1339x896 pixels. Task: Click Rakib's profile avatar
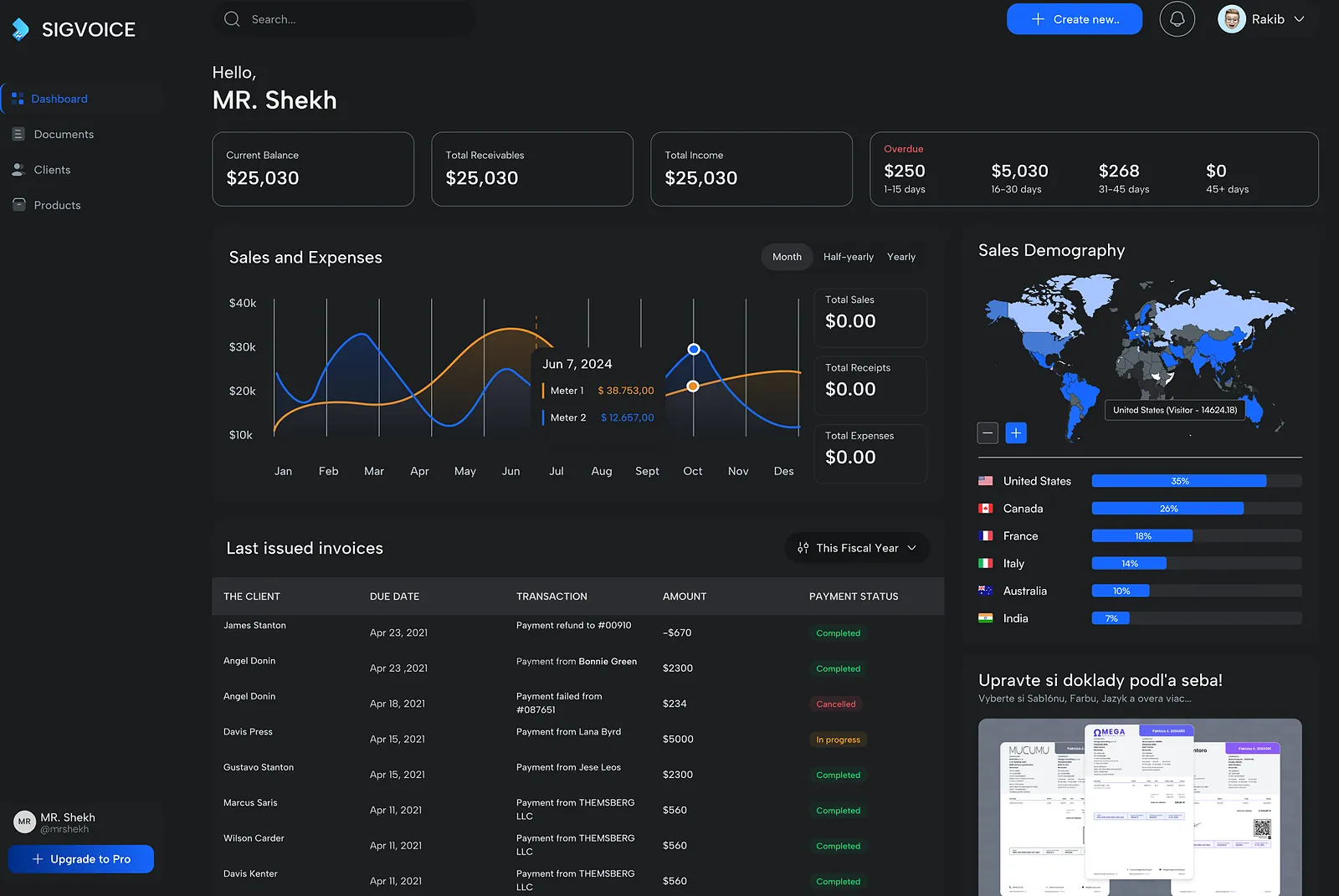point(1231,19)
